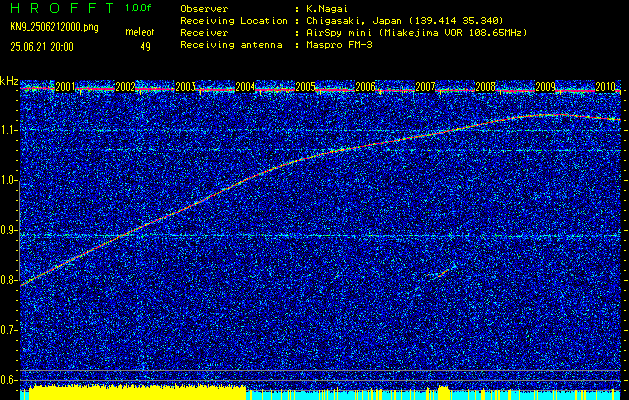Select the version number 1.00f
Image resolution: width=629 pixels, height=400 pixels.
point(138,8)
